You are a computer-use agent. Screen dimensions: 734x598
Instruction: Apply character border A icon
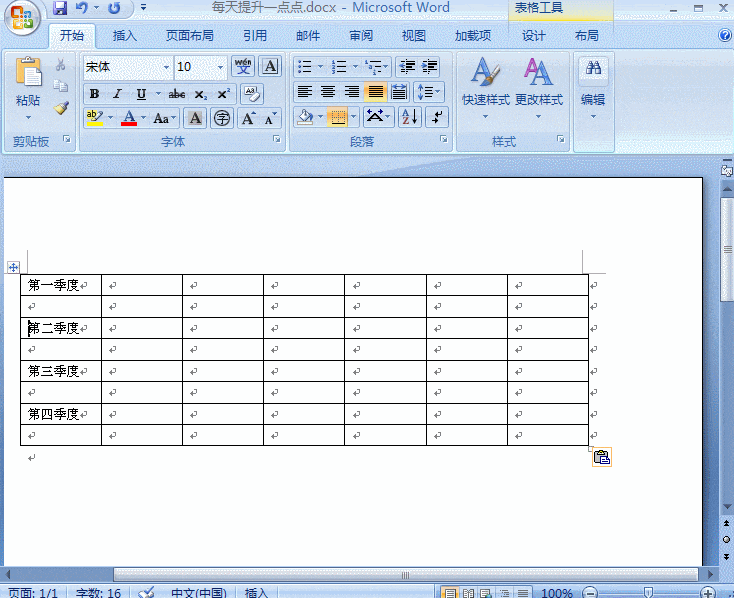270,66
